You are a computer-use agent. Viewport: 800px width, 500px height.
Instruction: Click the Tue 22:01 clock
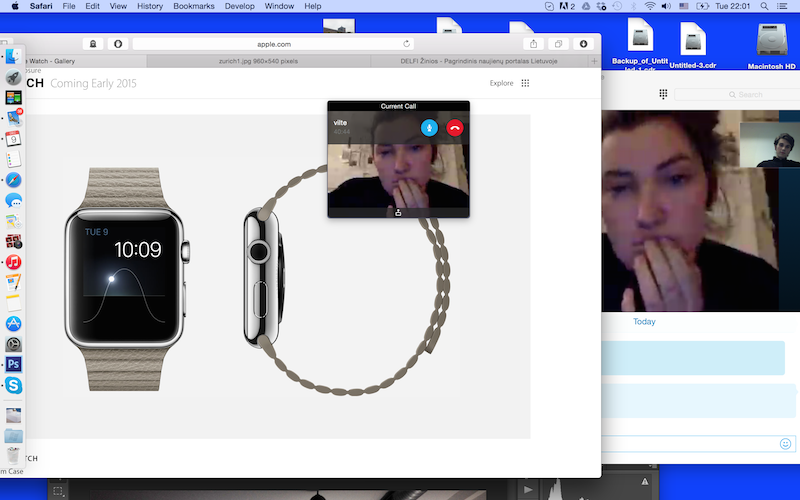pos(733,6)
